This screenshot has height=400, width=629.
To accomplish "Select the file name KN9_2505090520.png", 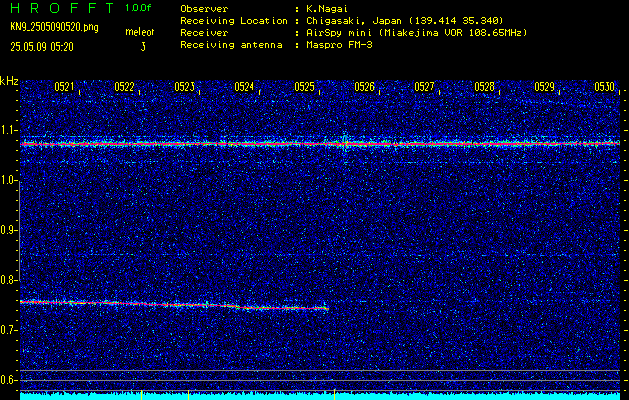I will [x=54, y=28].
